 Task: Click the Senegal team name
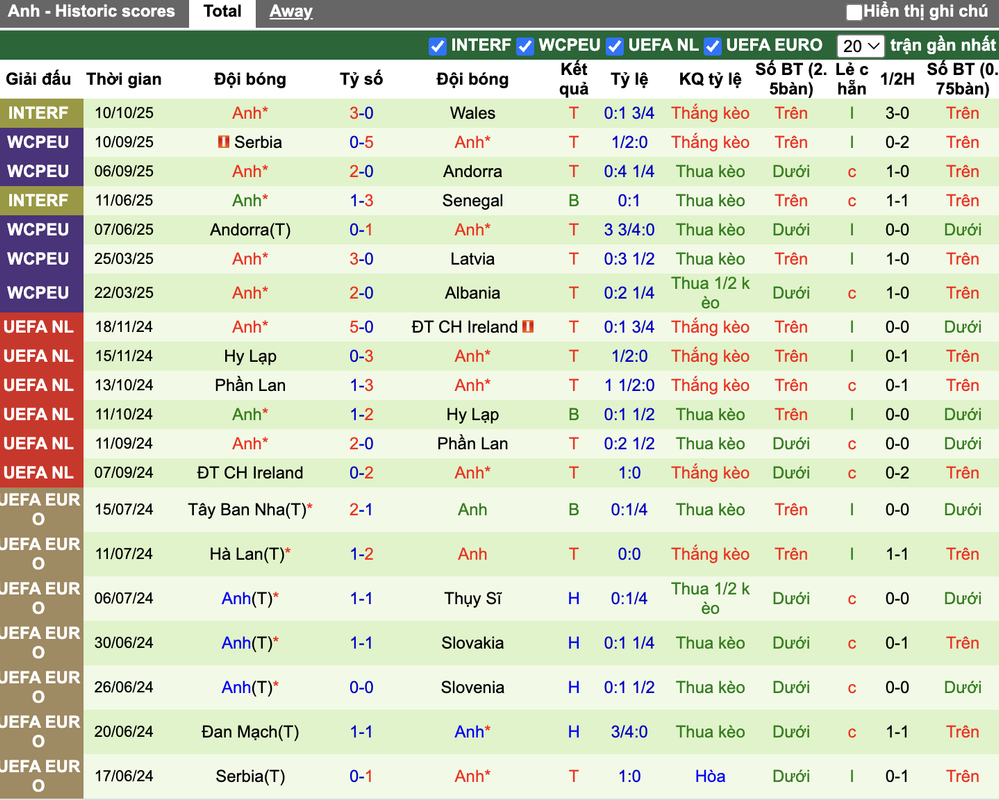tap(472, 201)
